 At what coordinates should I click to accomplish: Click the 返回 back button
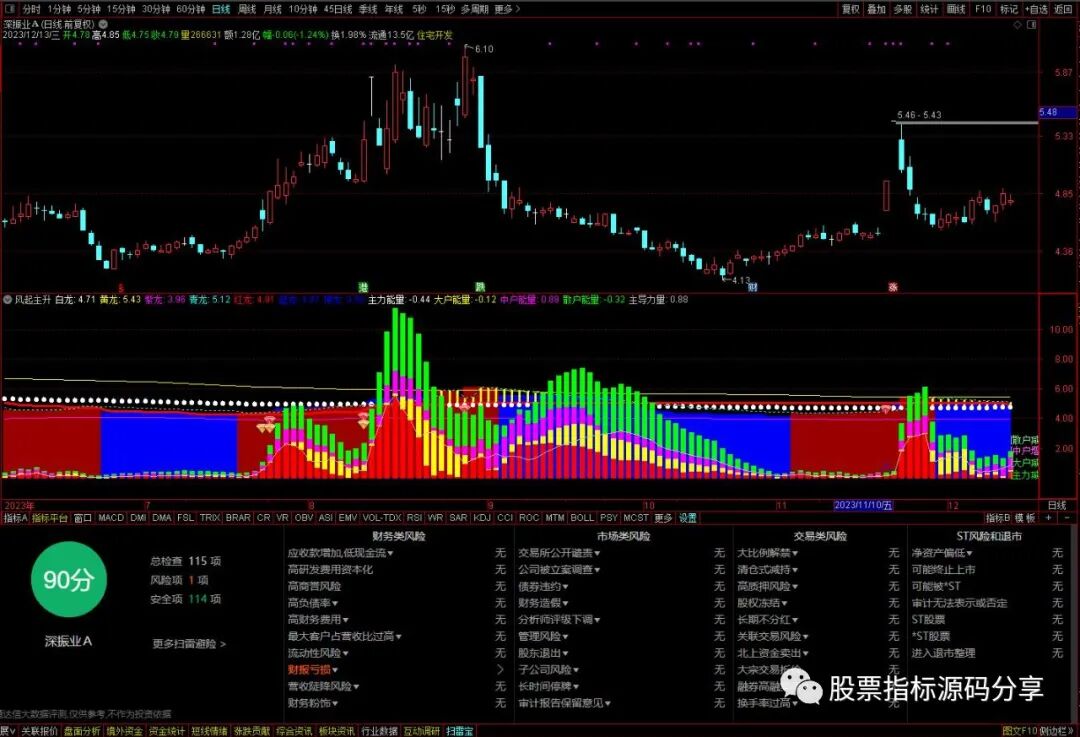(1063, 9)
